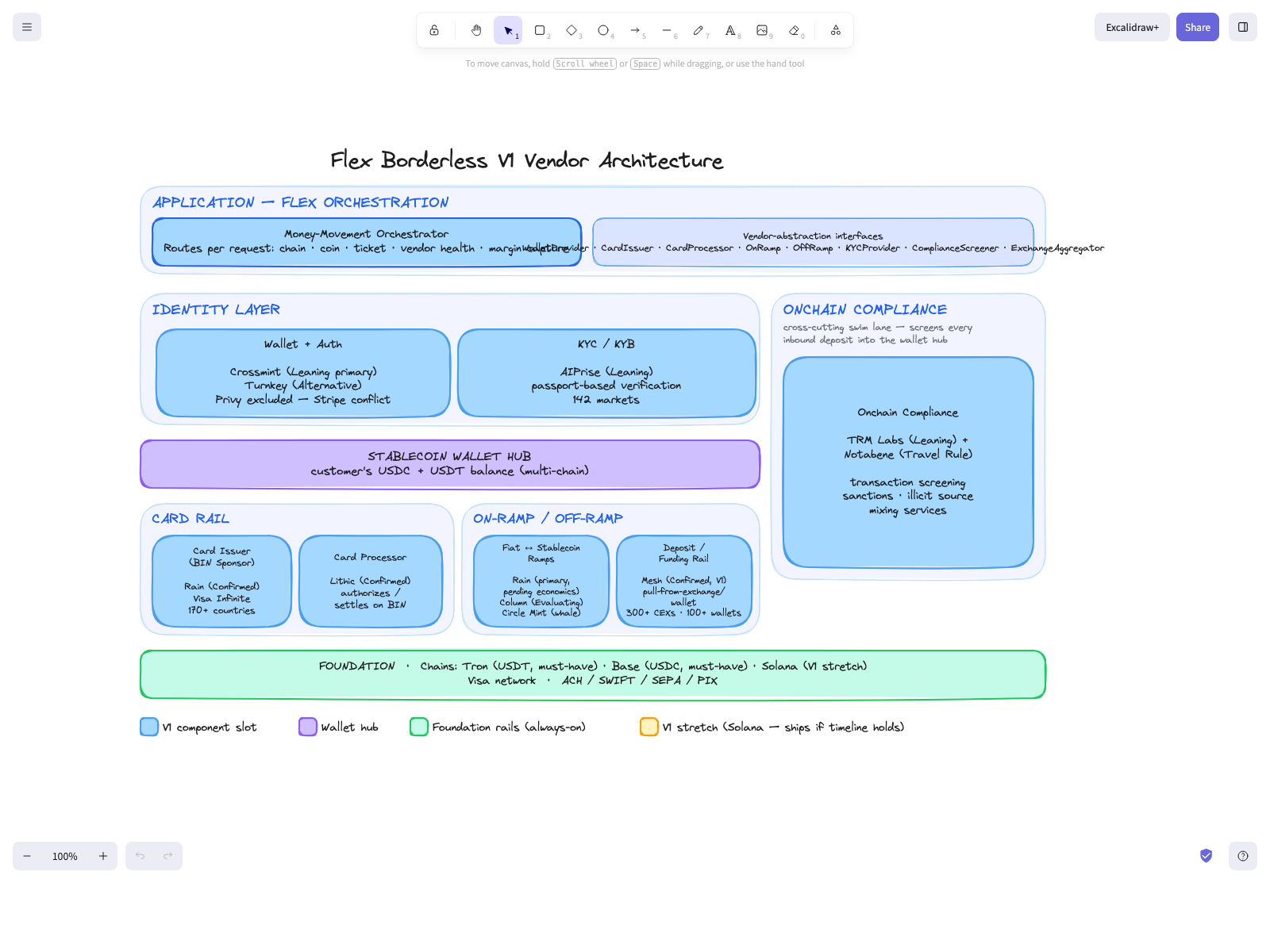Screen dimensions: 1270x952
Task: Select the diagram title Flex Borderless text
Action: tap(526, 160)
